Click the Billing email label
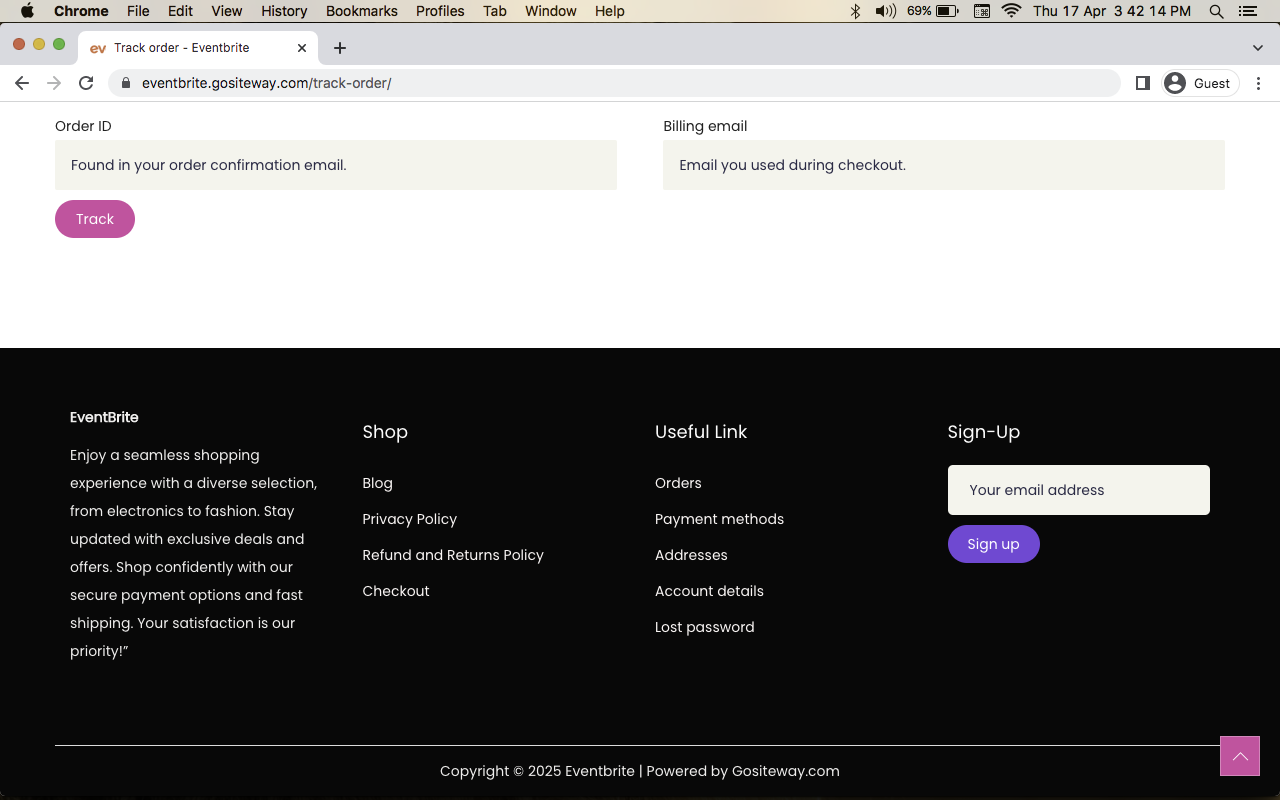The image size is (1280, 800). [x=705, y=126]
